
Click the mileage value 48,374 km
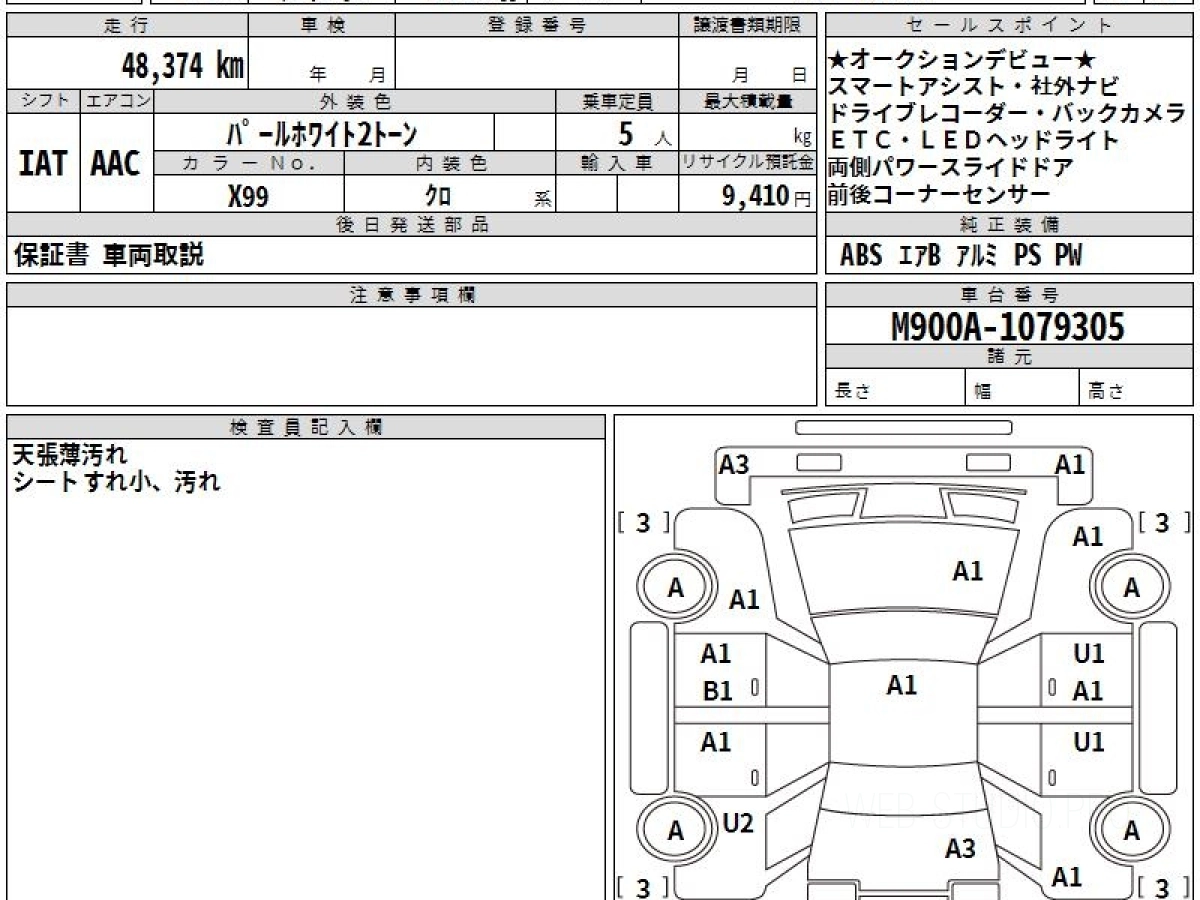182,66
